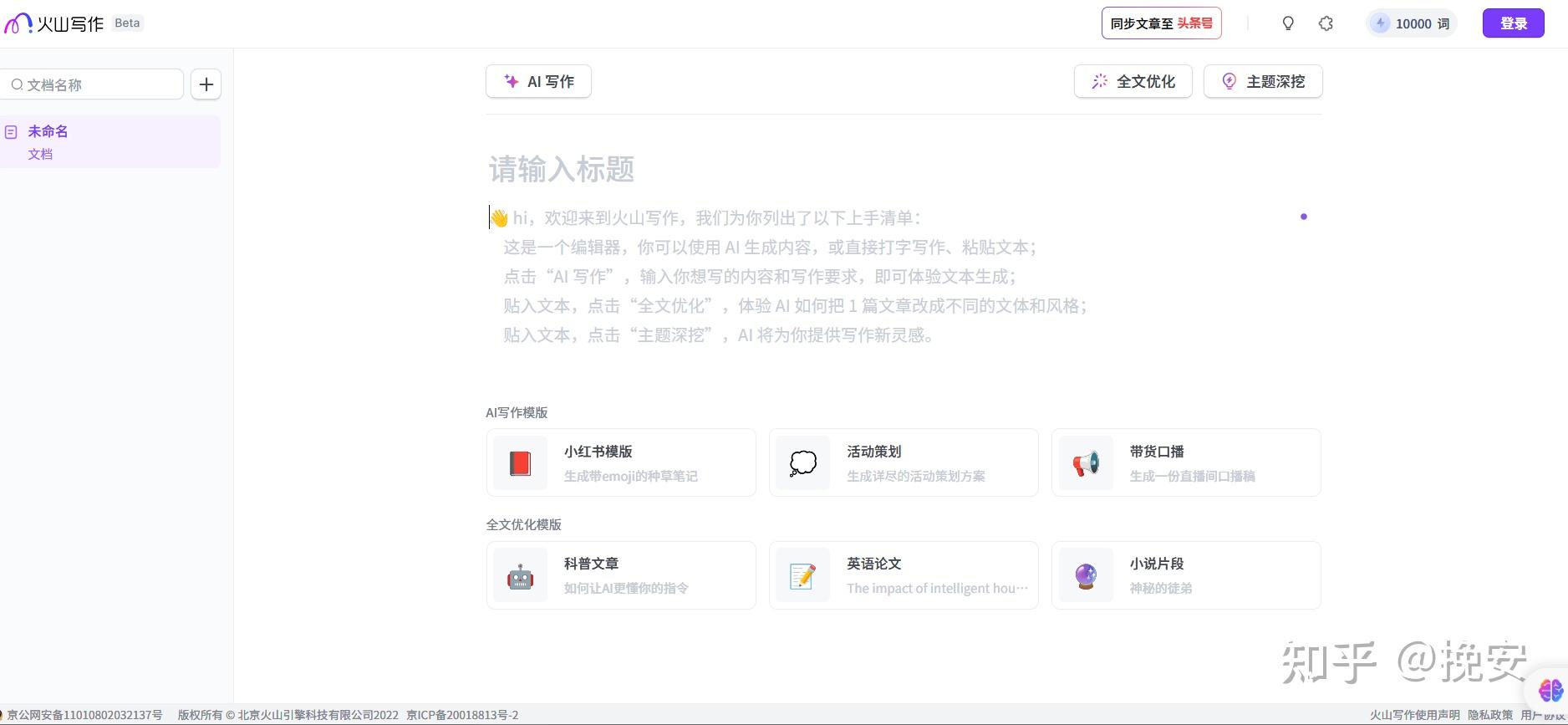This screenshot has width=1568, height=725.
Task: Click the megaphone icon of 带货口播
Action: click(1086, 462)
